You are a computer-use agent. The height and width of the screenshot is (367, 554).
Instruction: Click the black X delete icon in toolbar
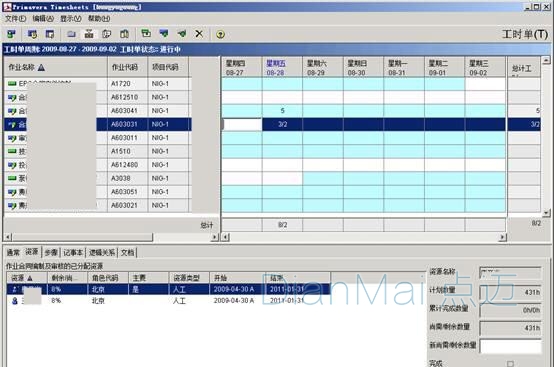[x=199, y=34]
